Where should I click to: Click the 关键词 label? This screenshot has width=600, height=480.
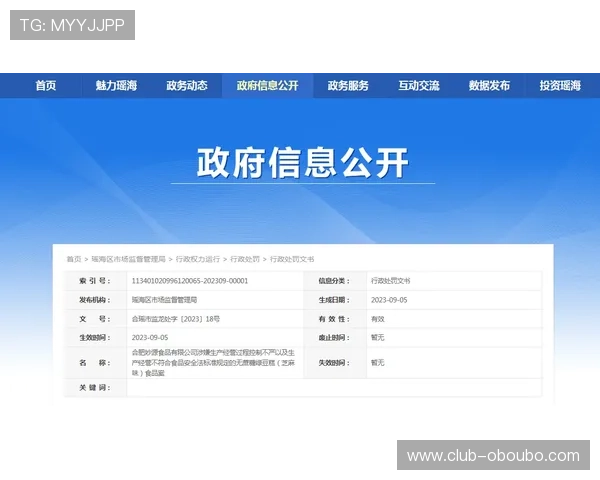(x=95, y=388)
